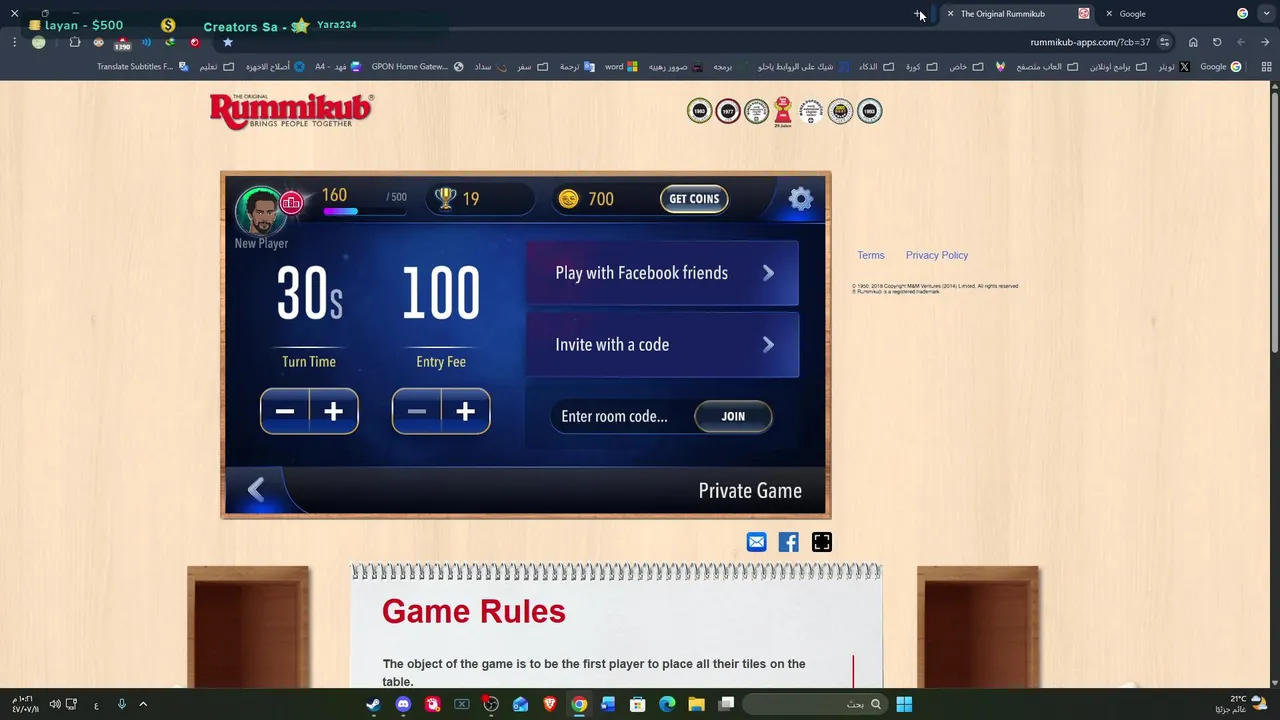Click the leaderboard badge beside the avatar
This screenshot has width=1280, height=720.
click(291, 203)
